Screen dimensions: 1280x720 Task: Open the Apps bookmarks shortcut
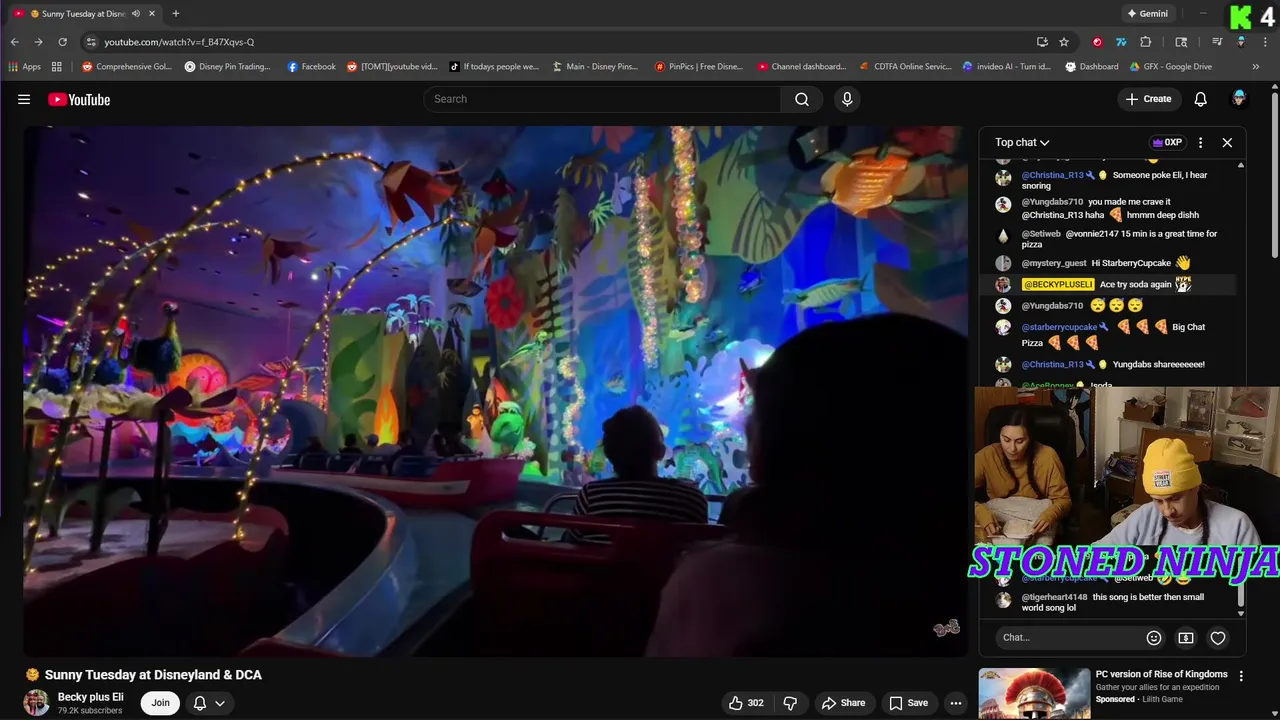[x=25, y=67]
